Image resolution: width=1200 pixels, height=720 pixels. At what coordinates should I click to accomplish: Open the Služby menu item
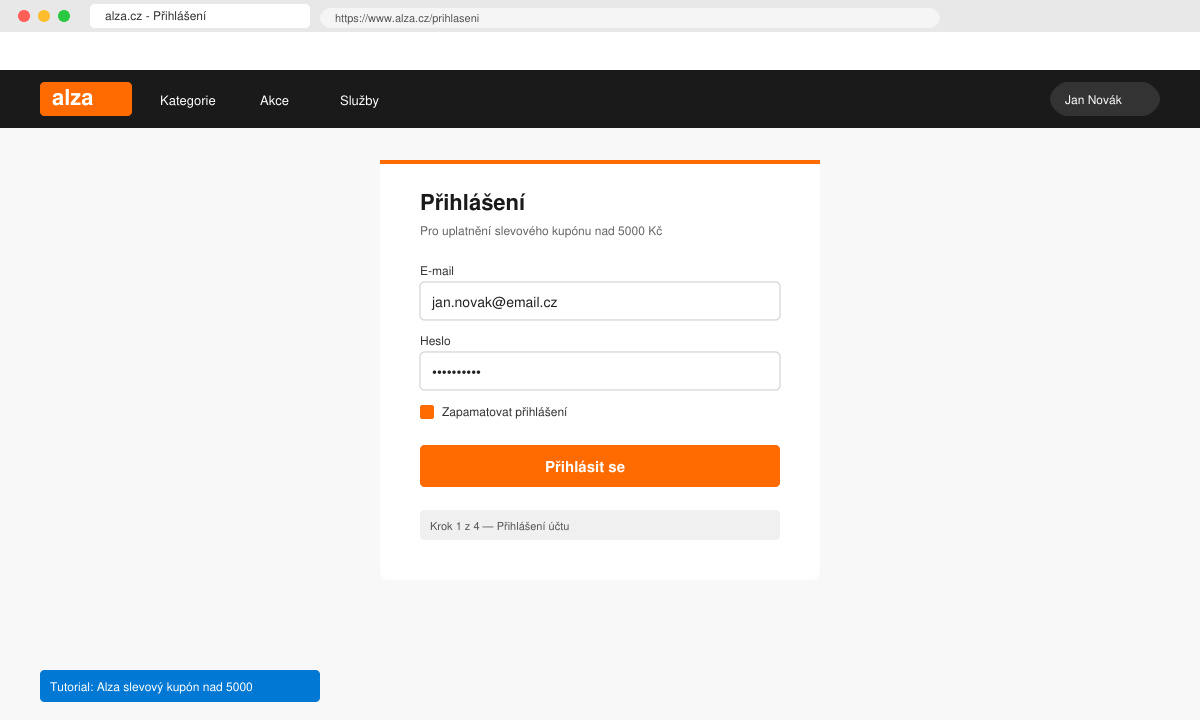(x=359, y=100)
